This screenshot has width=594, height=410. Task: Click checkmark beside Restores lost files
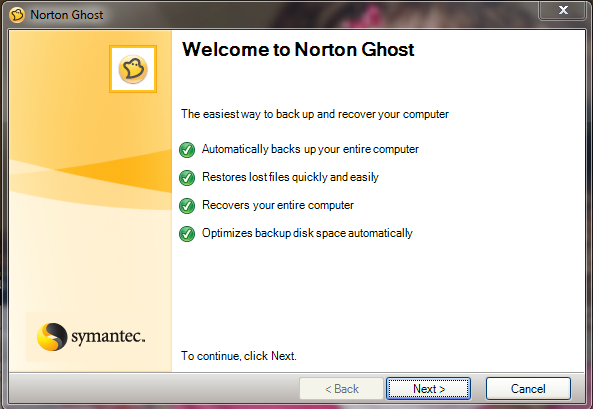[x=187, y=178]
